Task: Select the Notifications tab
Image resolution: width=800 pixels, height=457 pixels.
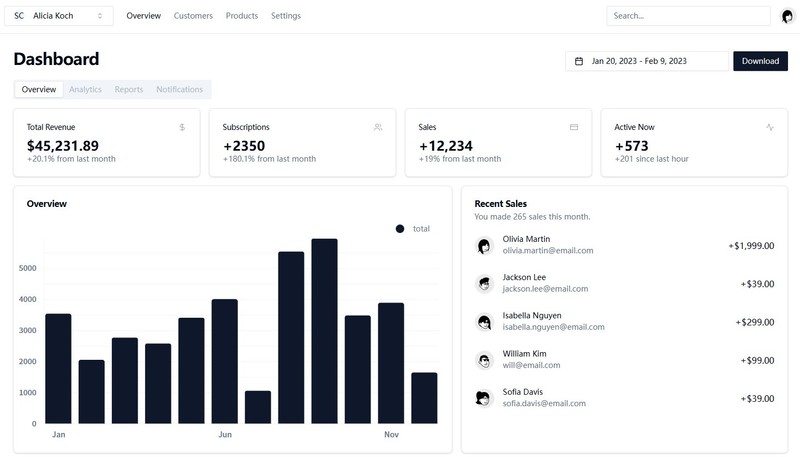Action: tap(179, 89)
